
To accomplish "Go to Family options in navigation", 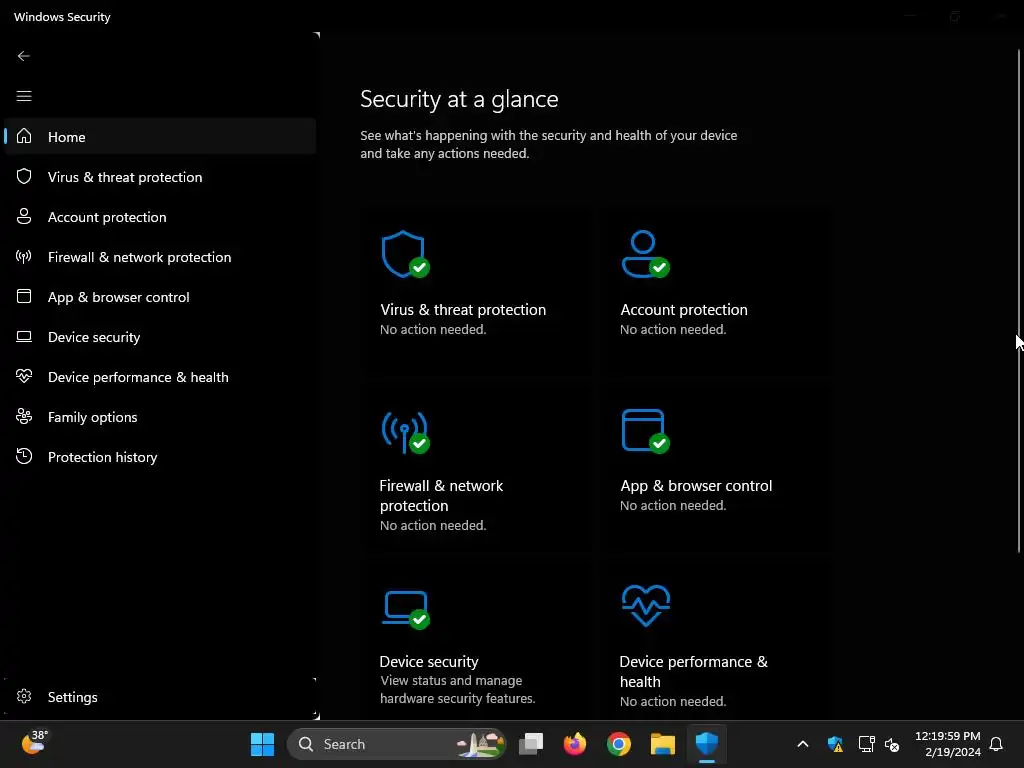I will tap(161, 416).
